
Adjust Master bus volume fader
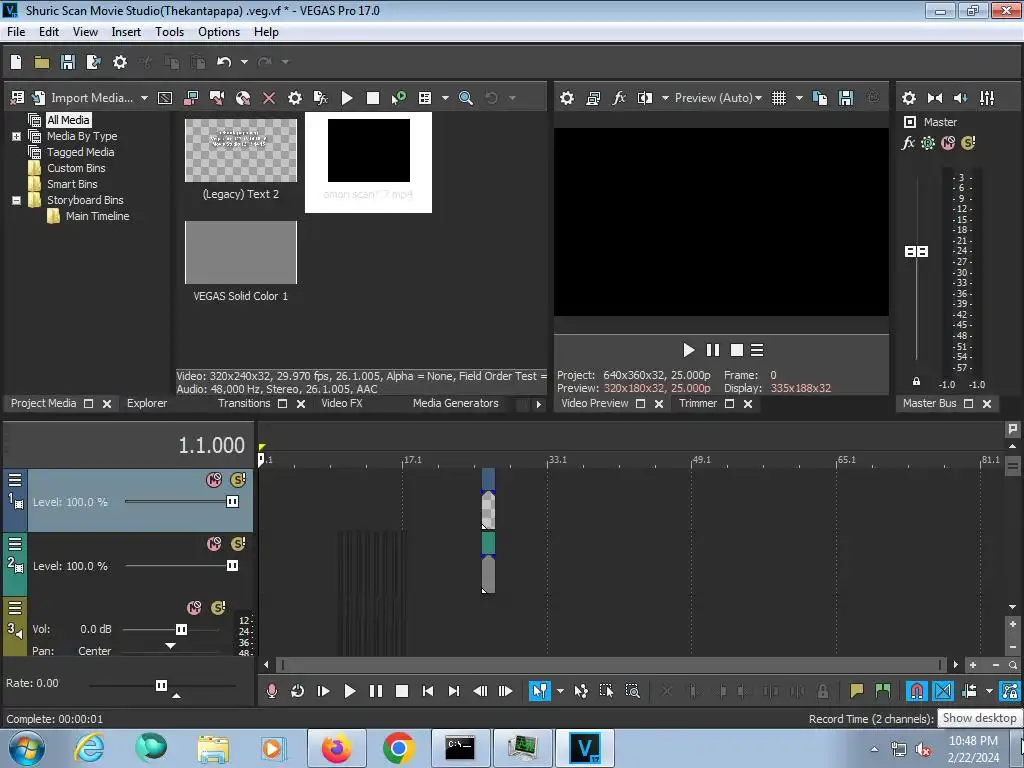(916, 251)
